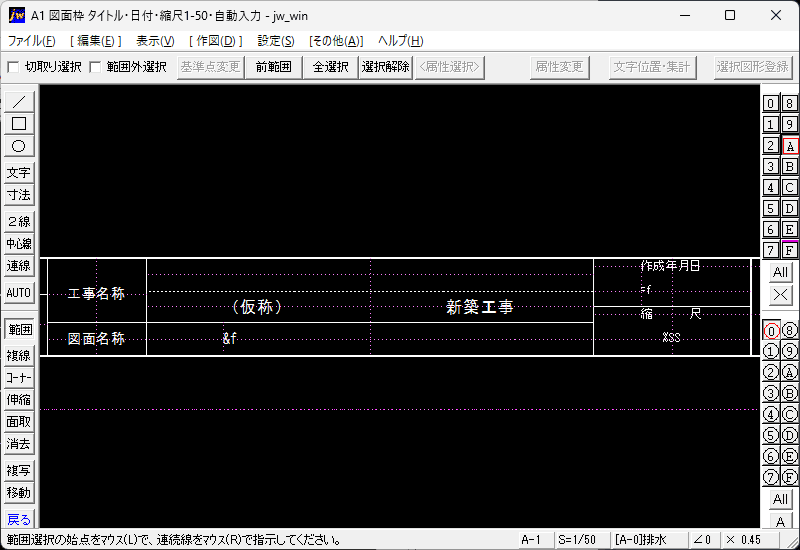Toggle layer 3 square button
This screenshot has height=550, width=800.
coord(771,166)
